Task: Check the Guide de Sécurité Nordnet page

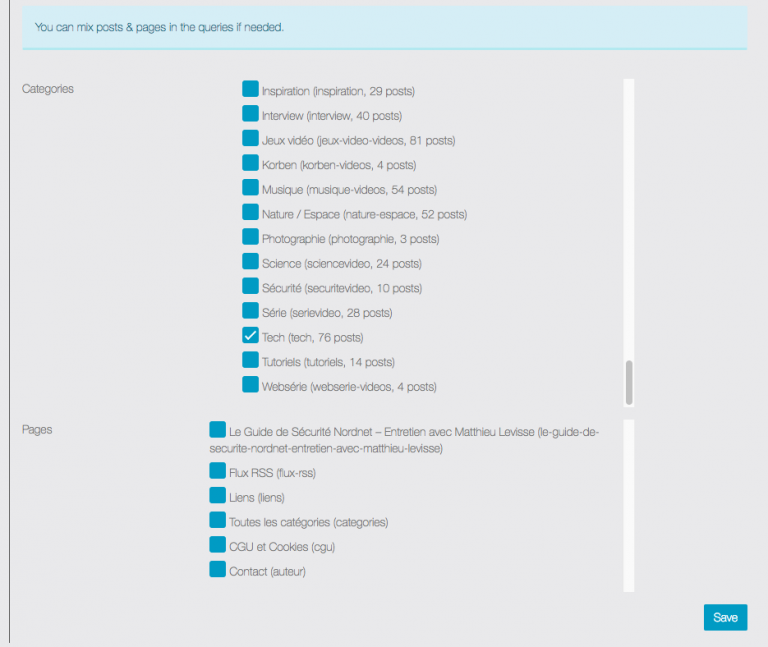Action: point(217,430)
